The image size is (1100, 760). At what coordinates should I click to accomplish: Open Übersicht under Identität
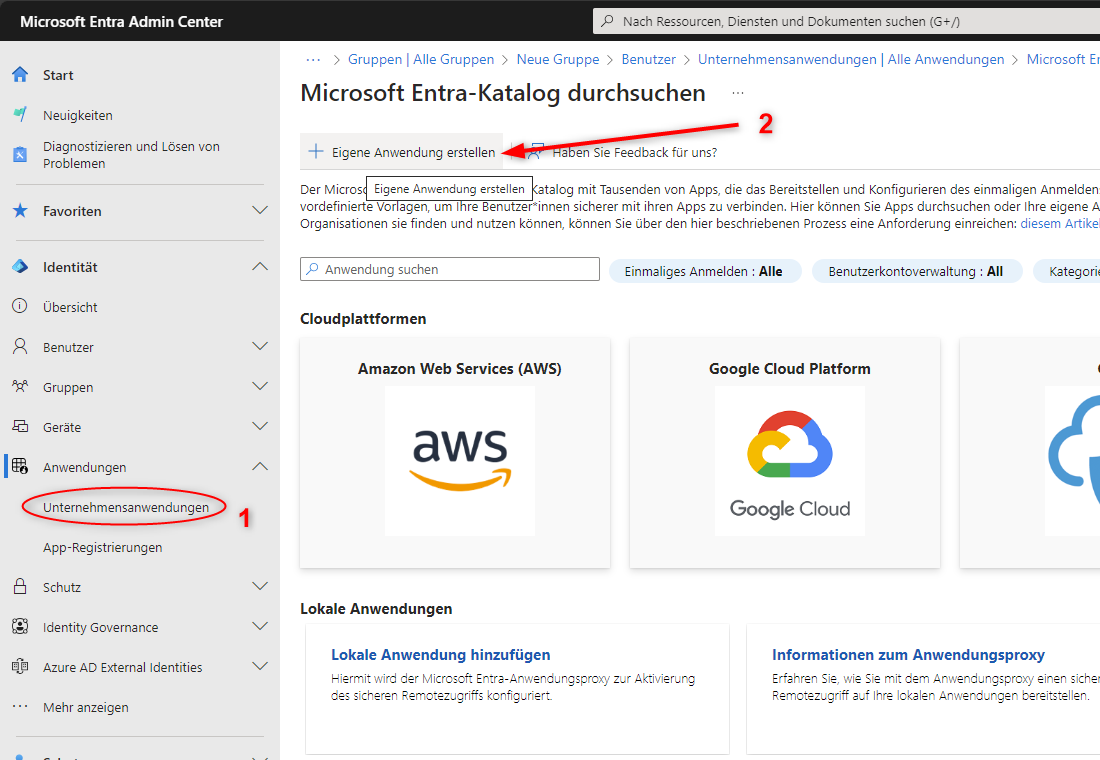[70, 307]
